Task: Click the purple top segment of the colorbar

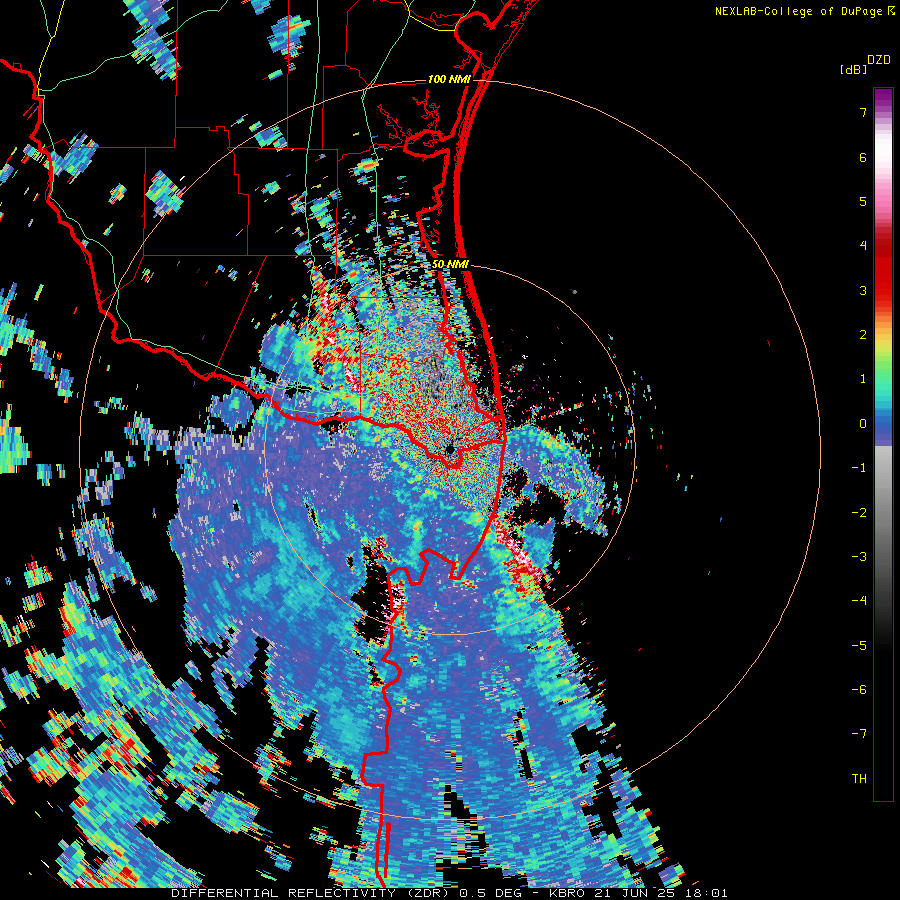Action: 883,96
